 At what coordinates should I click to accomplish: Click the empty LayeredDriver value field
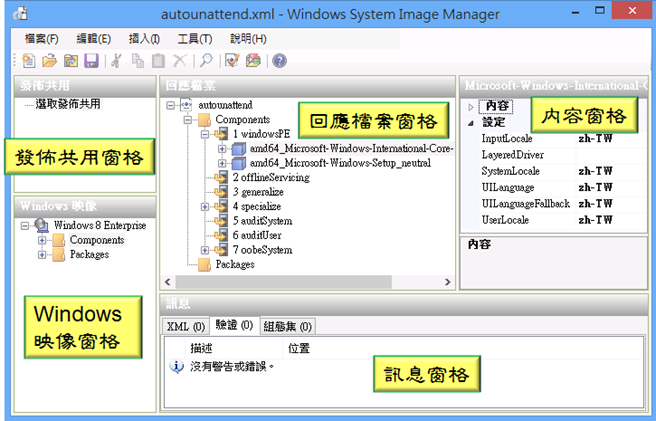(611, 155)
